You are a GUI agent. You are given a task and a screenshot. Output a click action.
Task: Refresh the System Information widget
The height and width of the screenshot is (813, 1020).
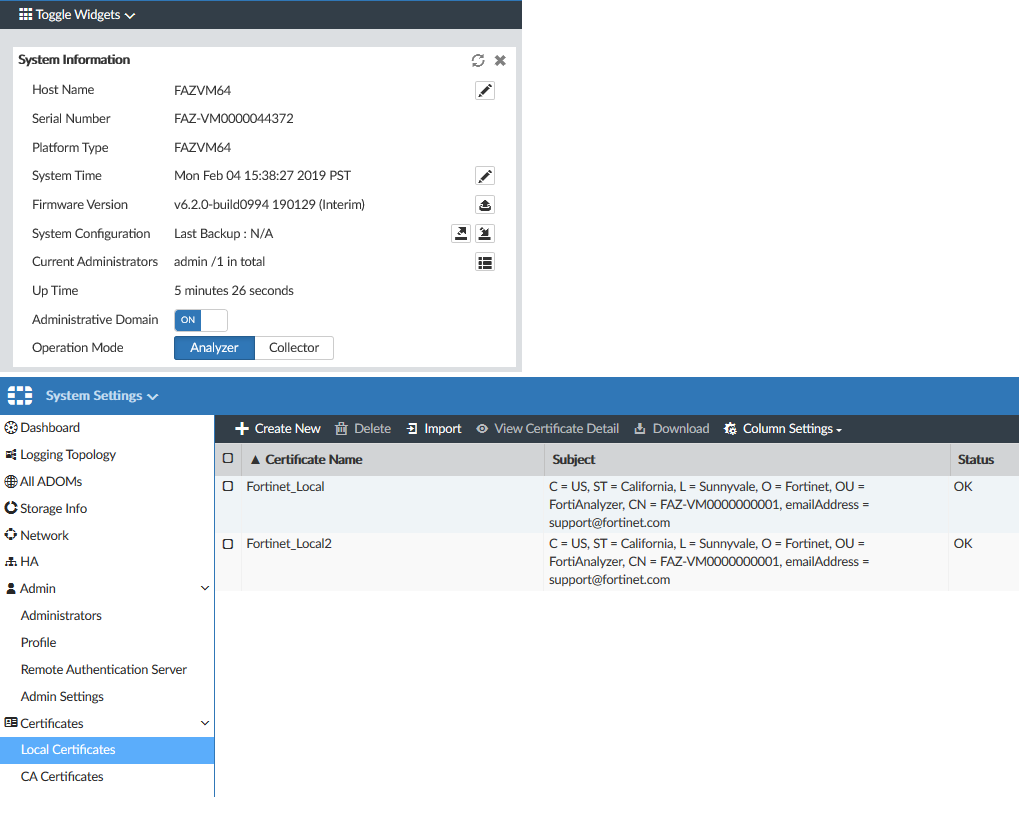(x=478, y=60)
